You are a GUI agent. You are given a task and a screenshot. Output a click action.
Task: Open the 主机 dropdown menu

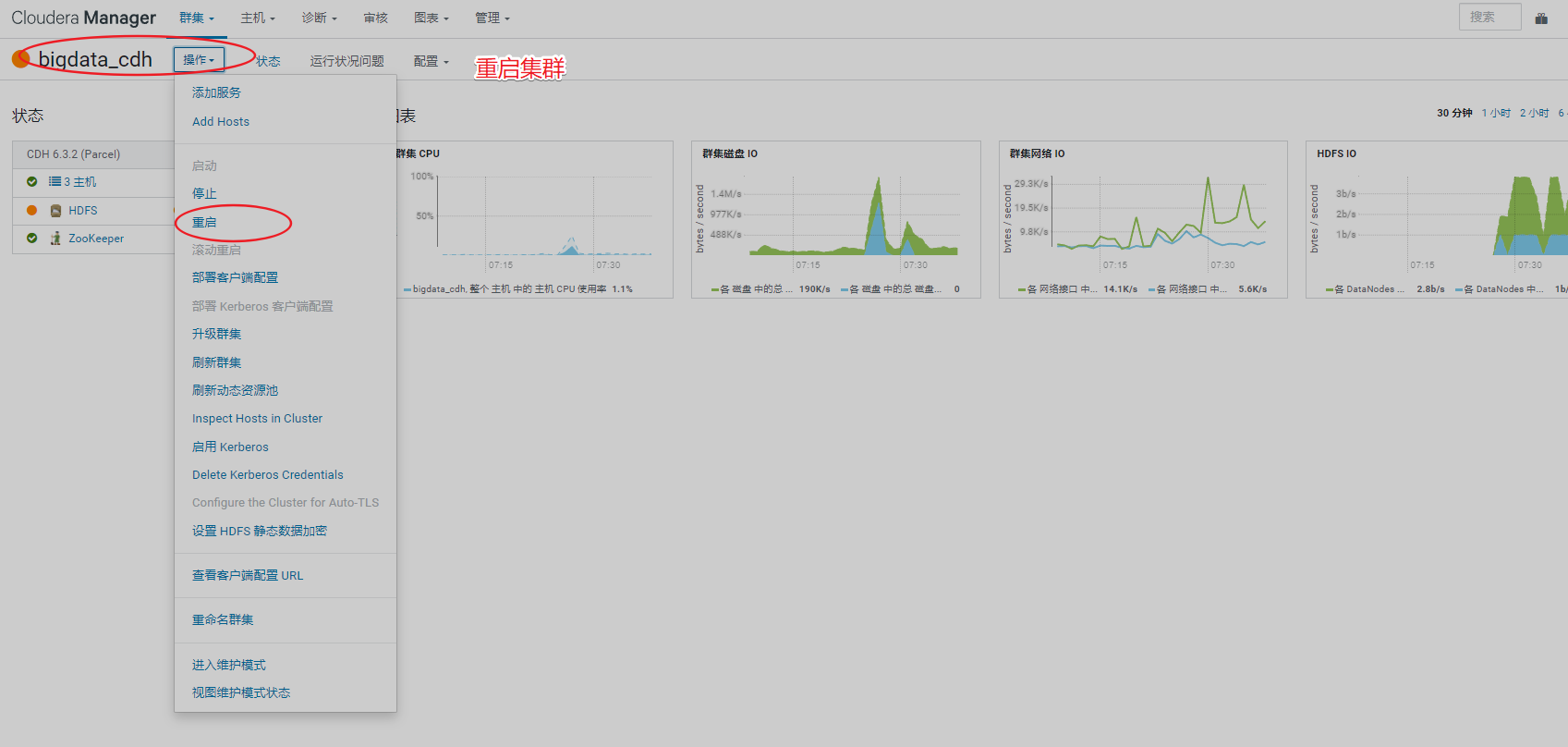click(x=258, y=18)
